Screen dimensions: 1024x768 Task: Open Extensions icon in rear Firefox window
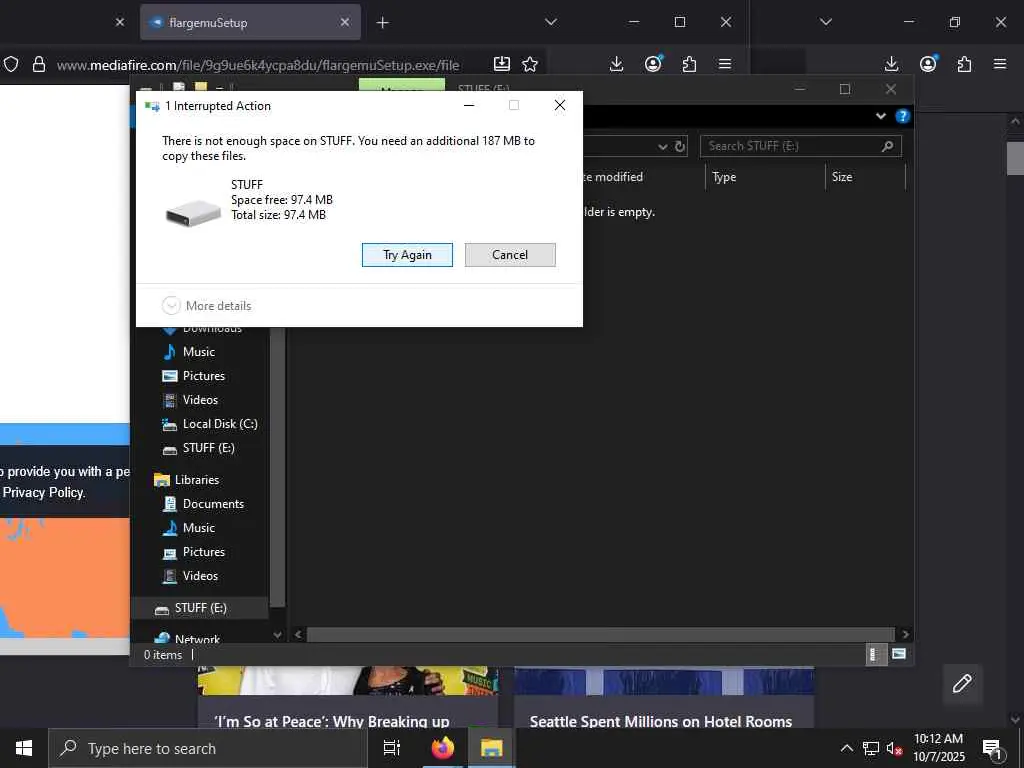point(964,64)
